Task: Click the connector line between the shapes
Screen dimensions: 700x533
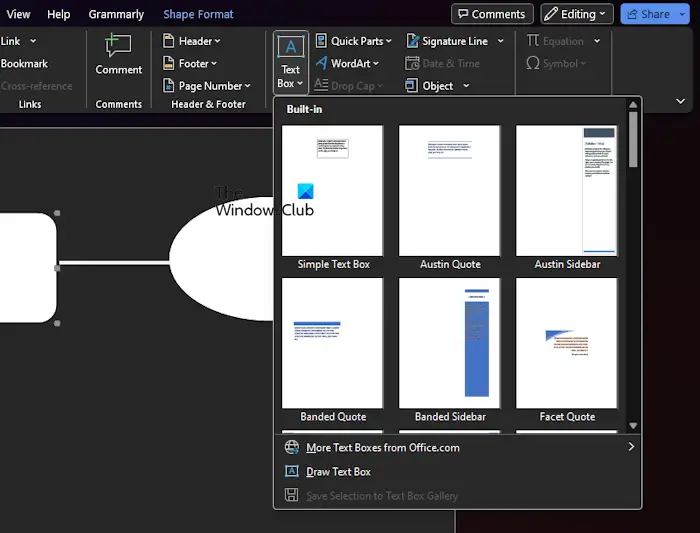Action: 114,262
